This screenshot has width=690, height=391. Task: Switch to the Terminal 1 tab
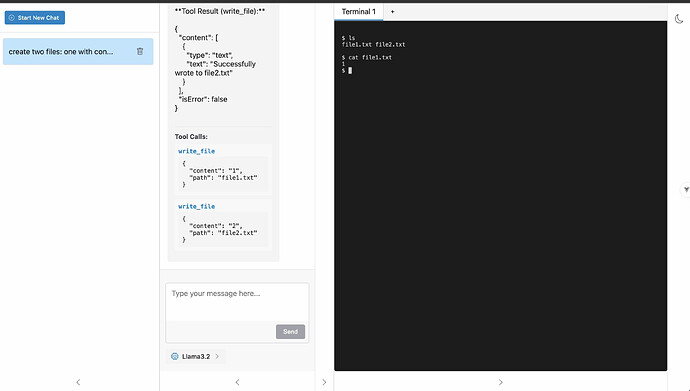click(x=359, y=12)
